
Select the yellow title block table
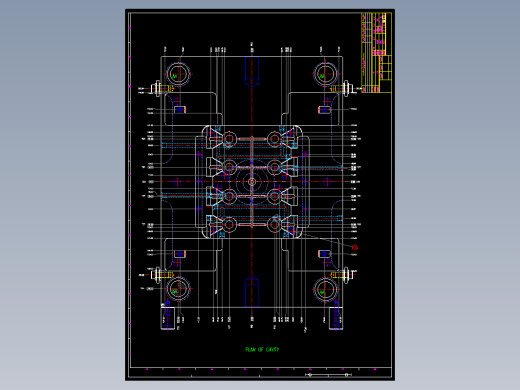click(x=376, y=53)
